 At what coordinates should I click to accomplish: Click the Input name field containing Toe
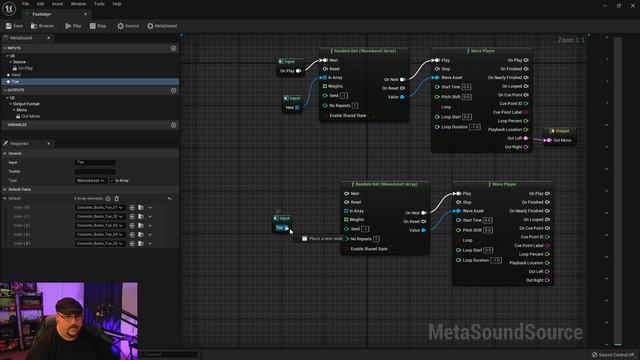(x=95, y=162)
